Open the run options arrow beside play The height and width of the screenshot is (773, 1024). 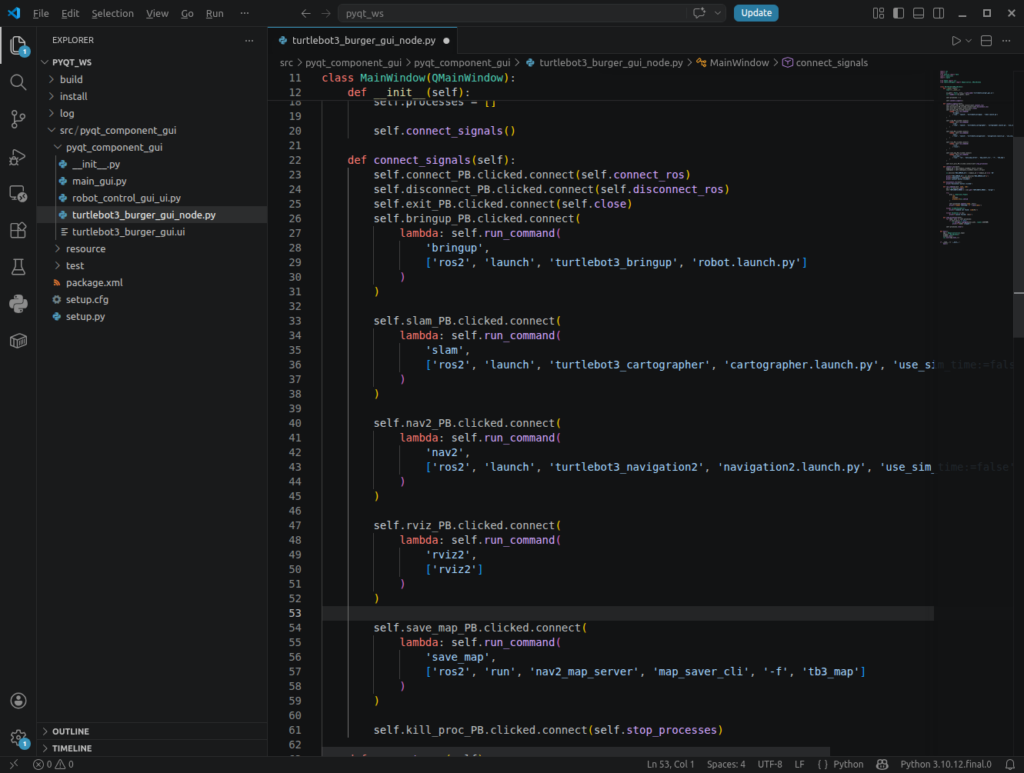[x=968, y=40]
